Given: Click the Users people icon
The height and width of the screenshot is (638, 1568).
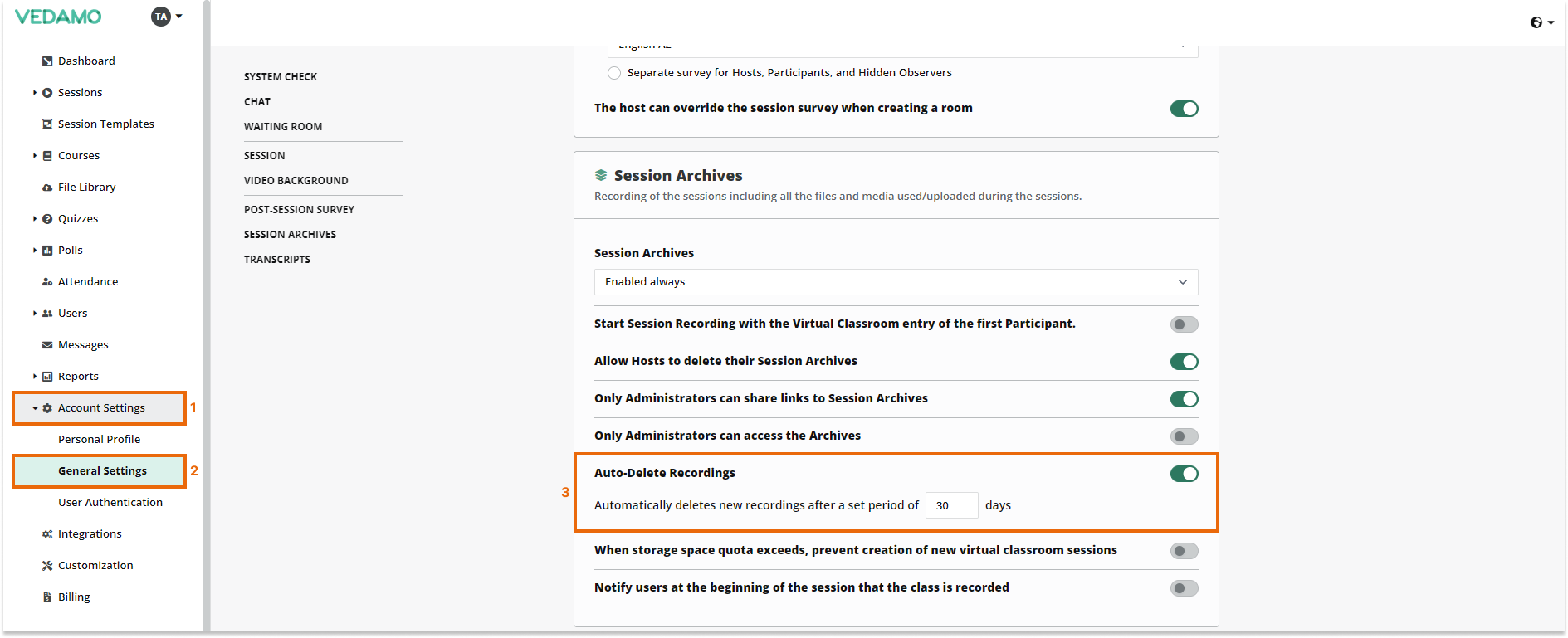Looking at the screenshot, I should (x=47, y=314).
